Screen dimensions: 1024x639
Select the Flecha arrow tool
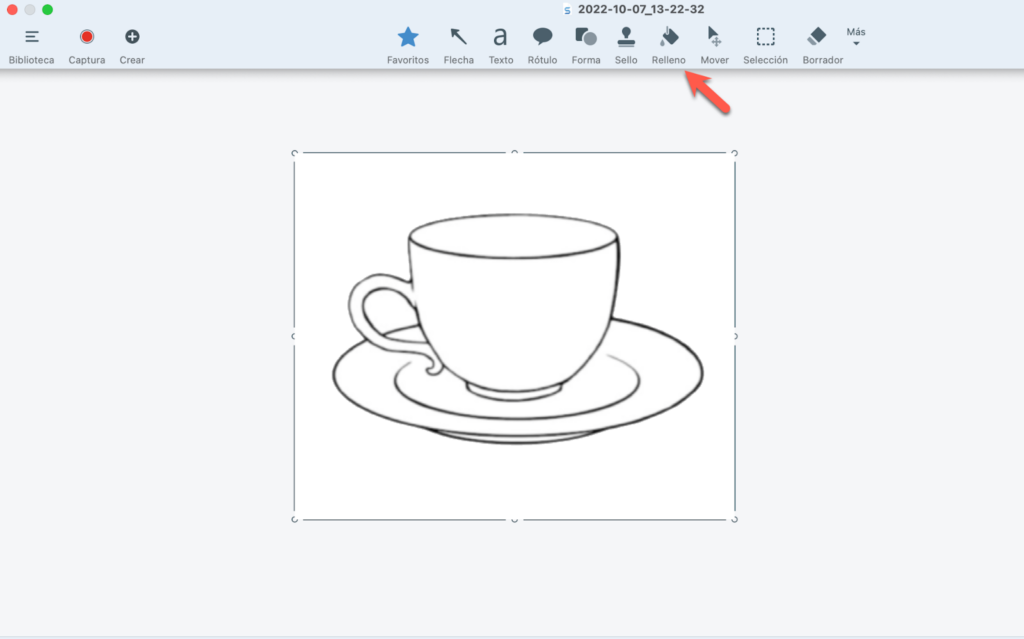459,37
